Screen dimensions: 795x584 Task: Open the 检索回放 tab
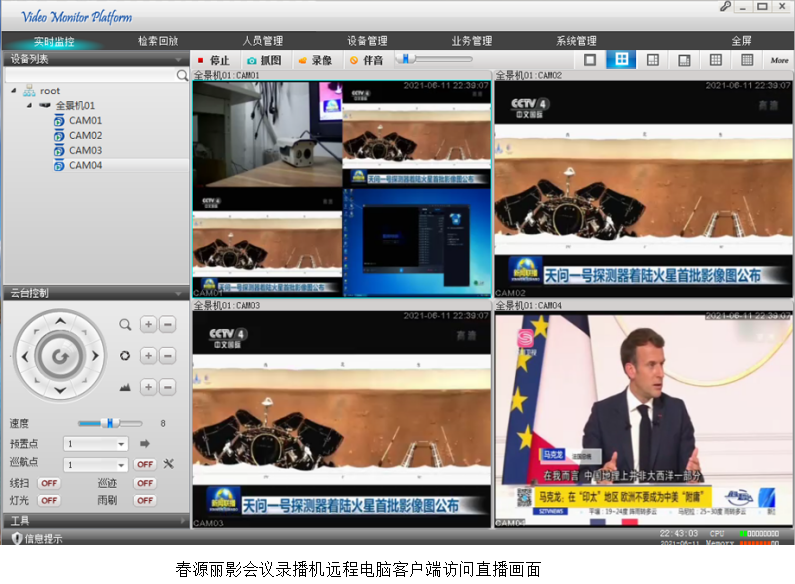point(158,41)
